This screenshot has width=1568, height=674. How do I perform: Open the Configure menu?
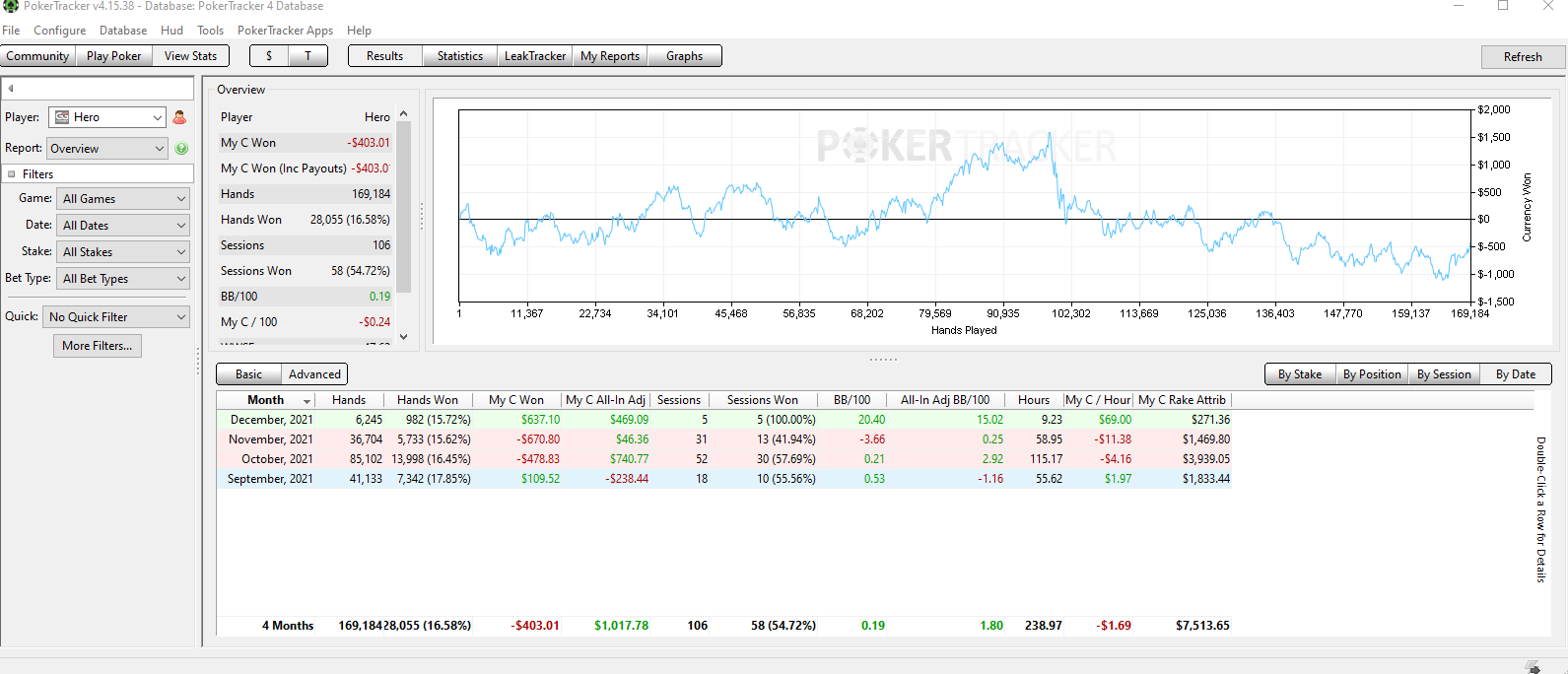[60, 31]
